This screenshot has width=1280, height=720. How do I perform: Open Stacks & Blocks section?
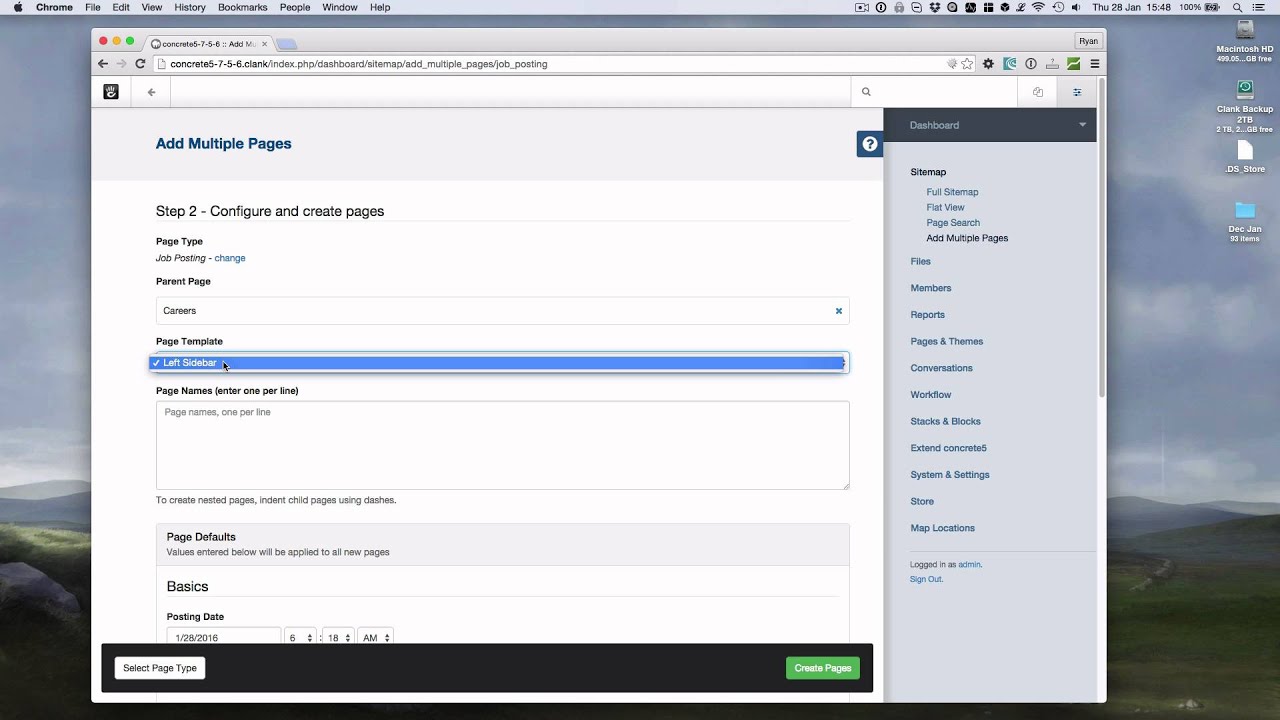[x=945, y=421]
